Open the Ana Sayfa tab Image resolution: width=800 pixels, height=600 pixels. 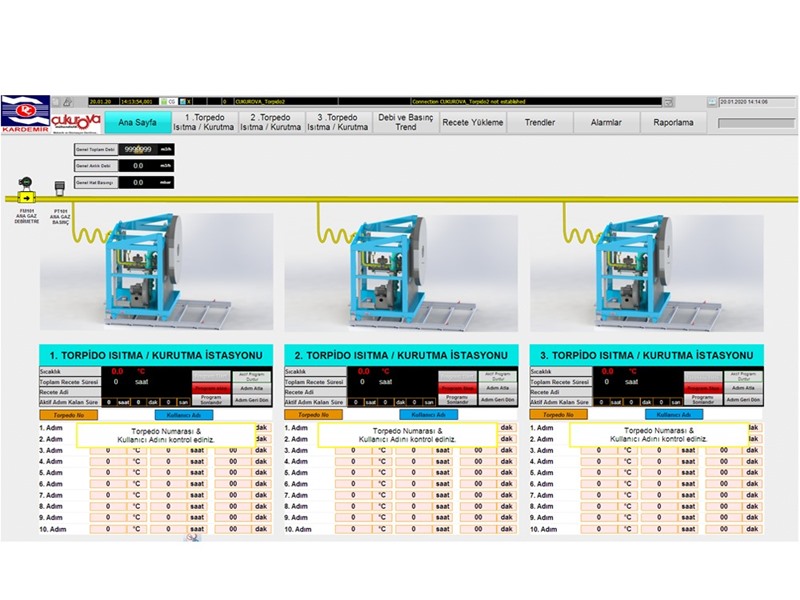137,122
